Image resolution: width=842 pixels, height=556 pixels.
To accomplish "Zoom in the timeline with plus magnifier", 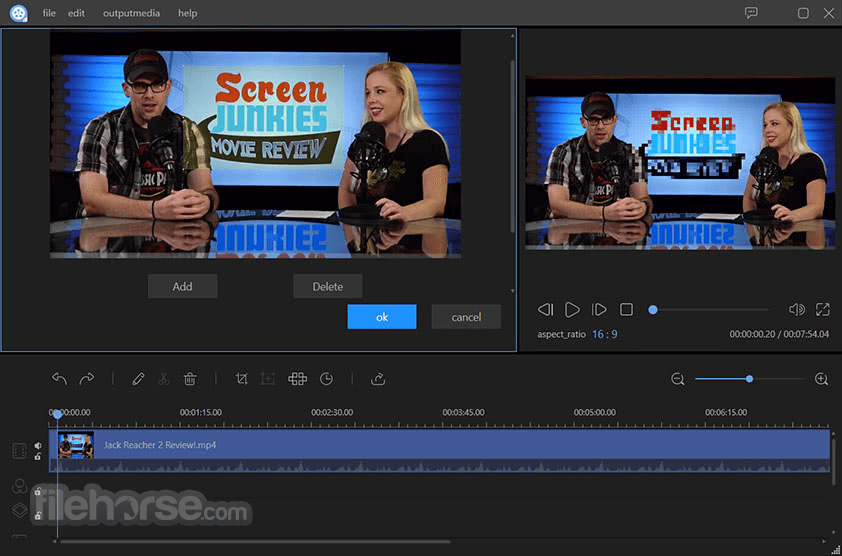I will (x=821, y=379).
